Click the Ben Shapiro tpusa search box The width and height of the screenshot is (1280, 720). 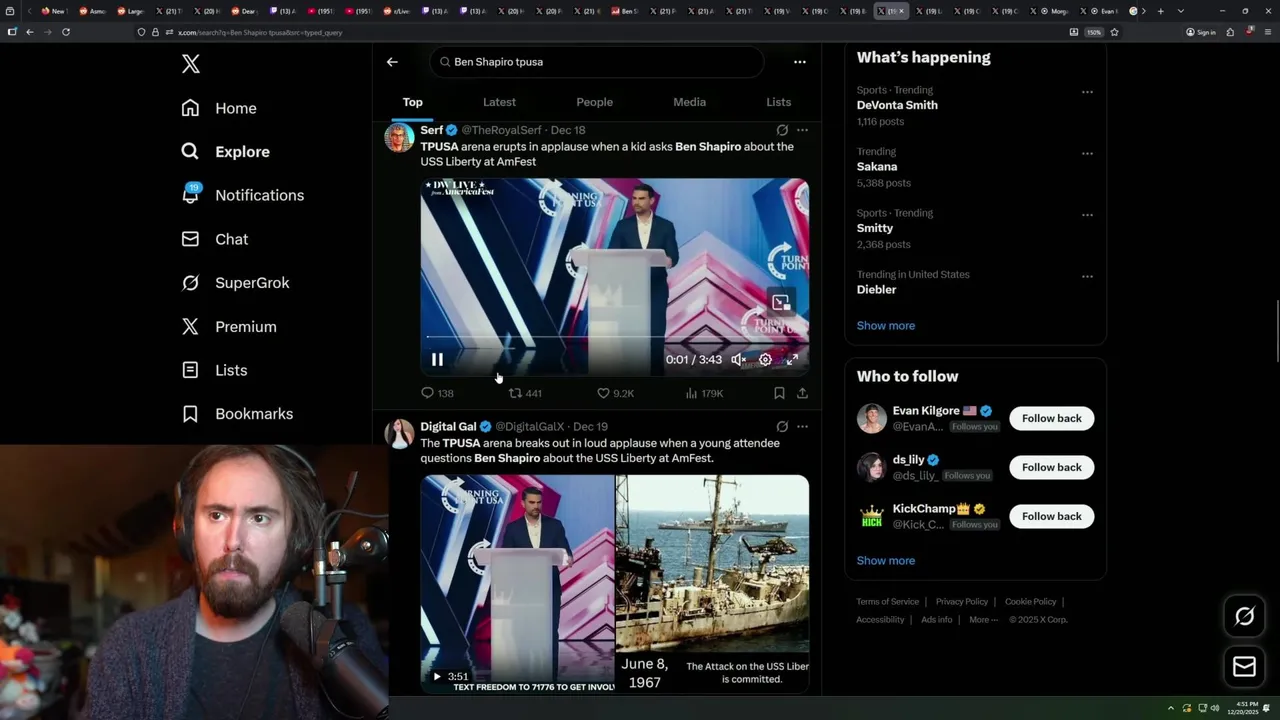pyautogui.click(x=597, y=62)
